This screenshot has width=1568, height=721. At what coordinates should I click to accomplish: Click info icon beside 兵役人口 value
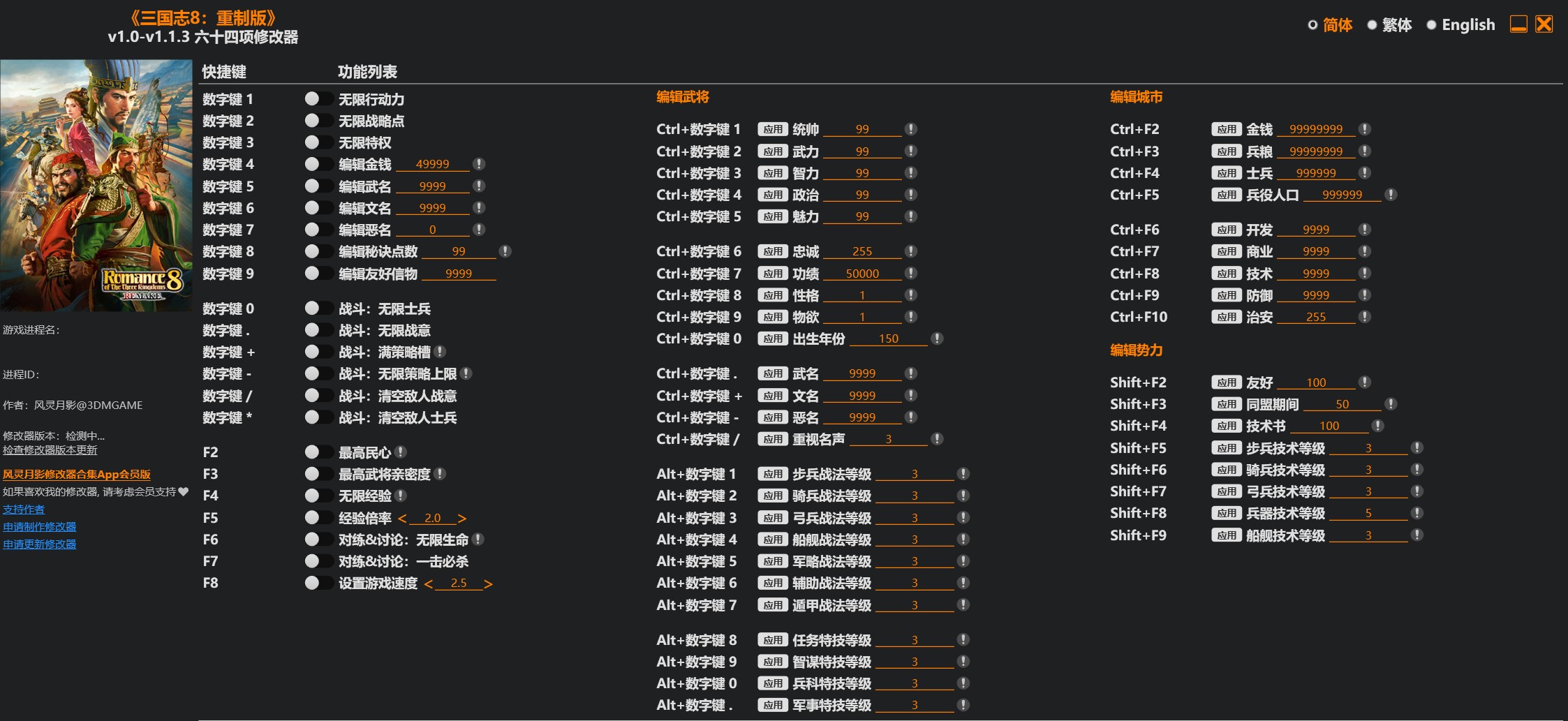tap(1391, 195)
